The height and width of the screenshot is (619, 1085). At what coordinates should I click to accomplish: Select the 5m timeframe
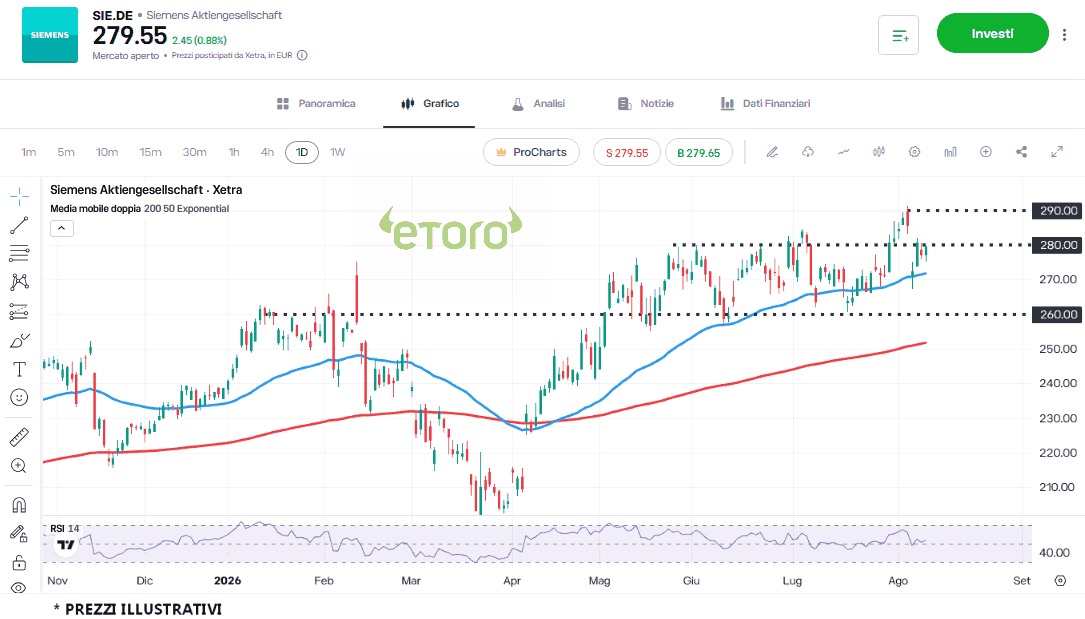66,152
